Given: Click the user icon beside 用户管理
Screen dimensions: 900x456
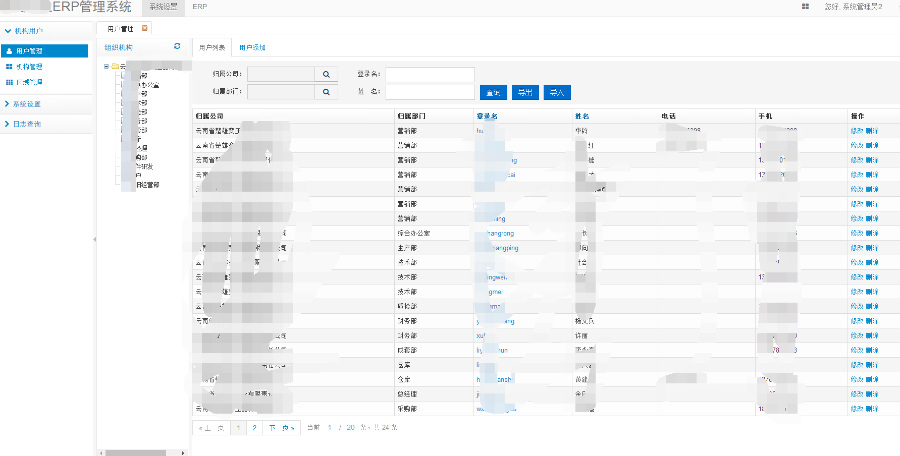Looking at the screenshot, I should click(x=9, y=51).
